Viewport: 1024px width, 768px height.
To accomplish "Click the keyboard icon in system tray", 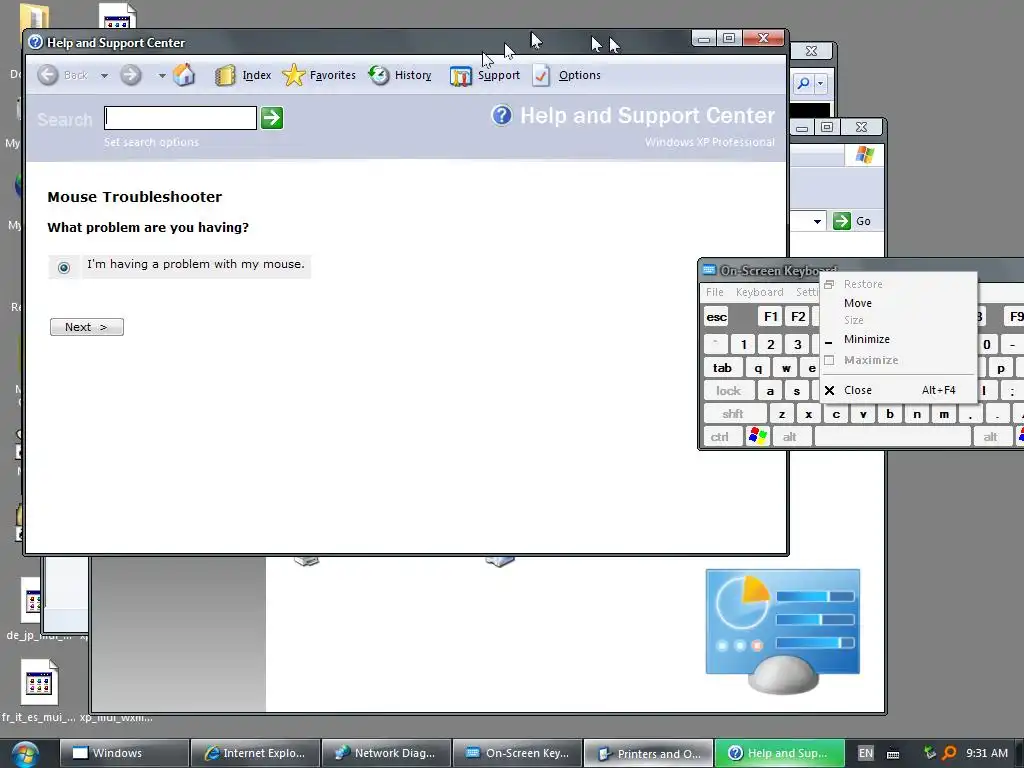I will [x=893, y=754].
